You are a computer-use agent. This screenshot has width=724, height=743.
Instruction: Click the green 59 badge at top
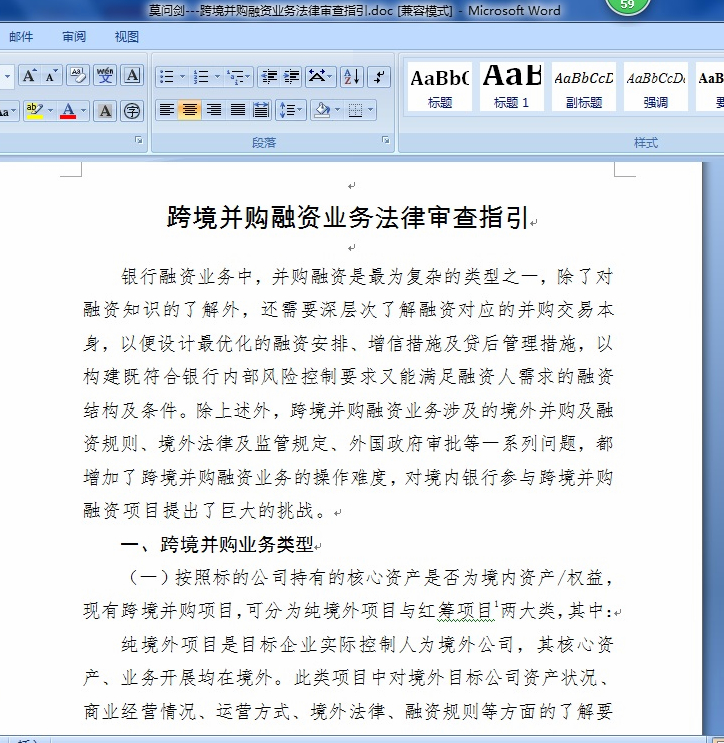click(627, 5)
